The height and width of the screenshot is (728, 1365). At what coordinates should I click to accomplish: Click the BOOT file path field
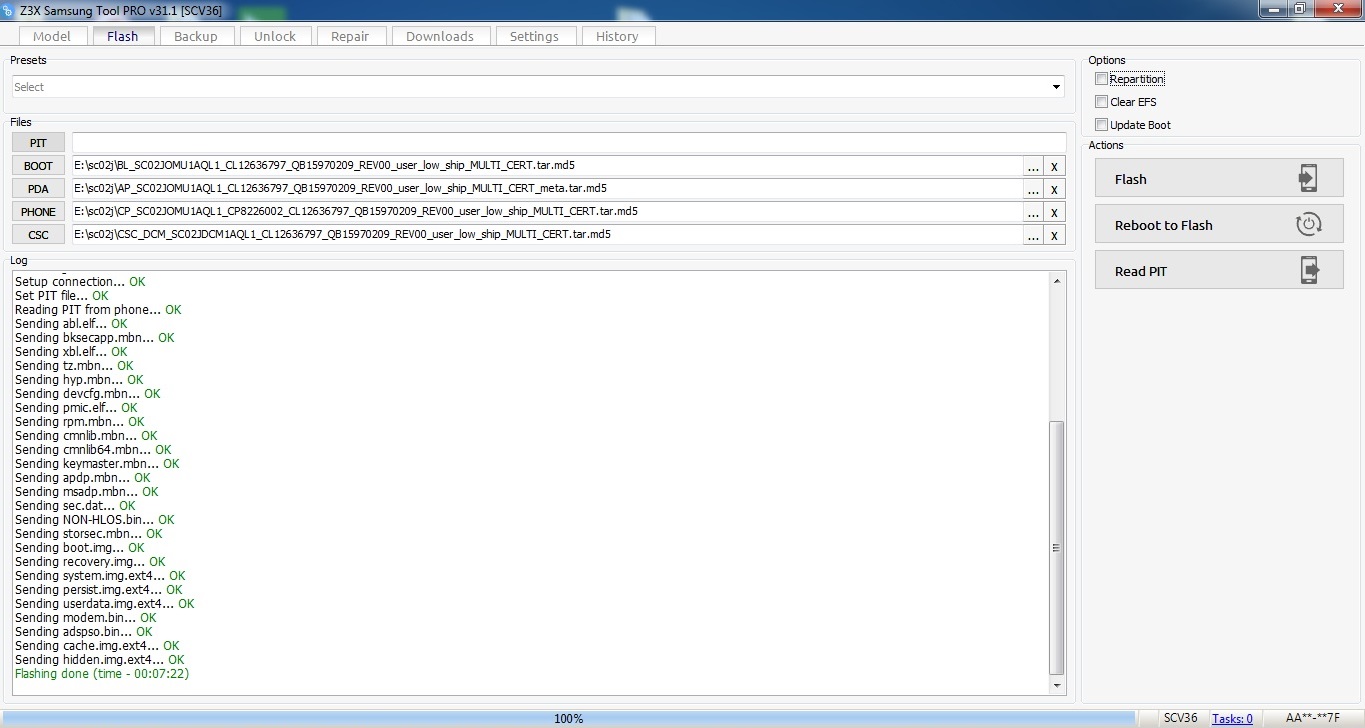(x=547, y=166)
